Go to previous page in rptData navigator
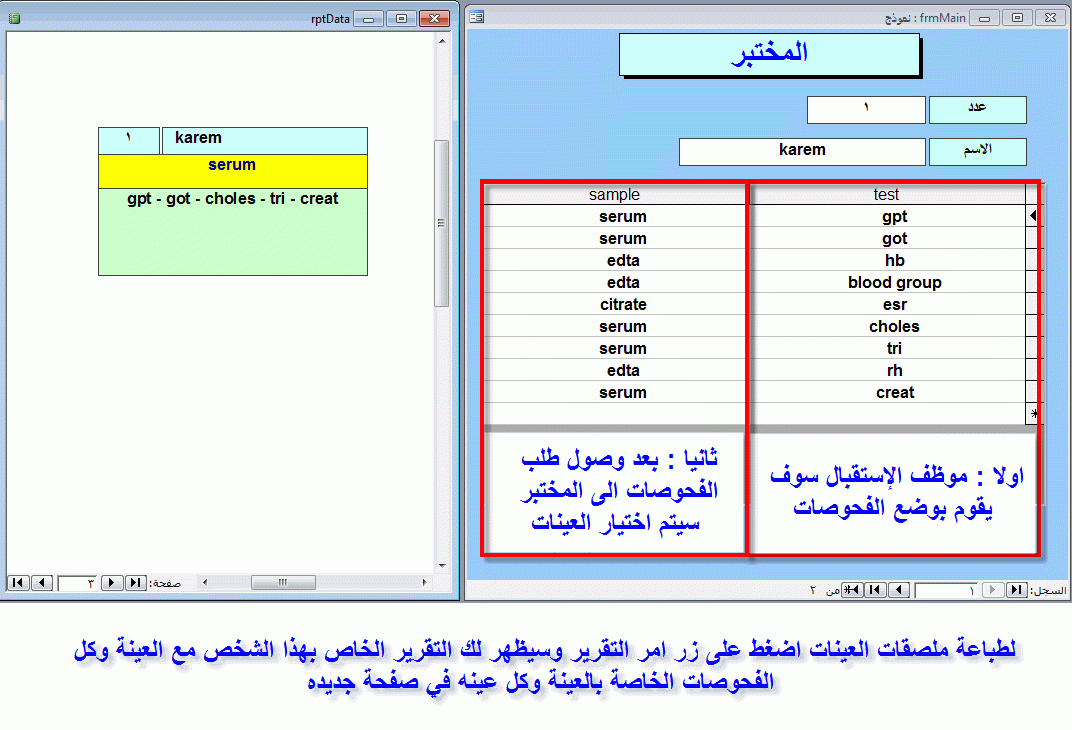This screenshot has width=1072, height=730. (x=42, y=582)
